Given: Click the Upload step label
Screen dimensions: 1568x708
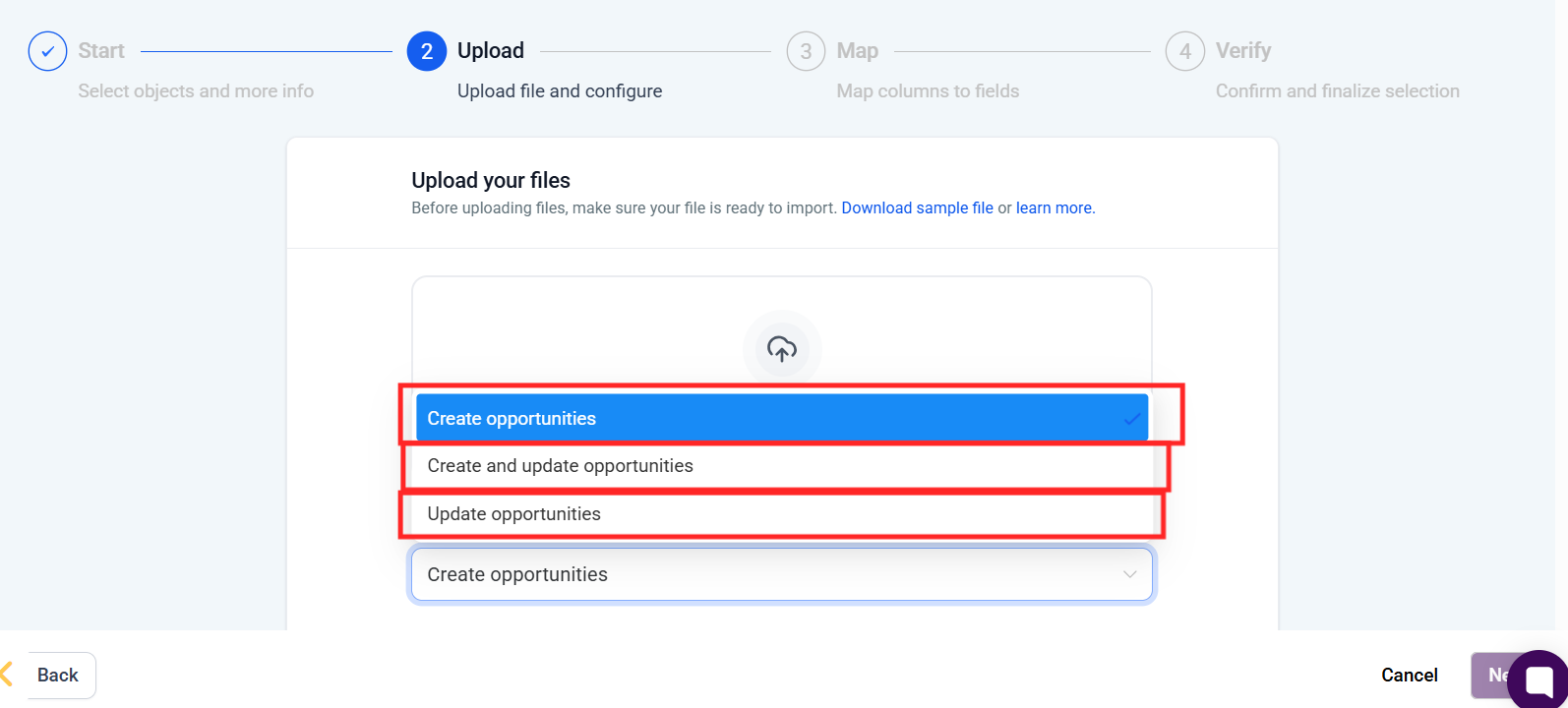Looking at the screenshot, I should pyautogui.click(x=491, y=51).
